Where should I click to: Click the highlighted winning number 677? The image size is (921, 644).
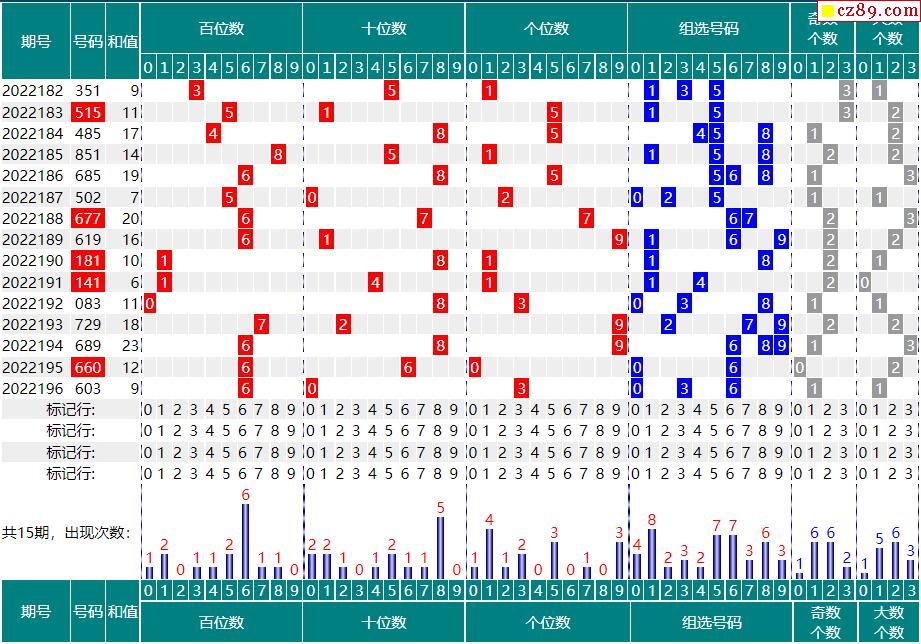[x=88, y=219]
